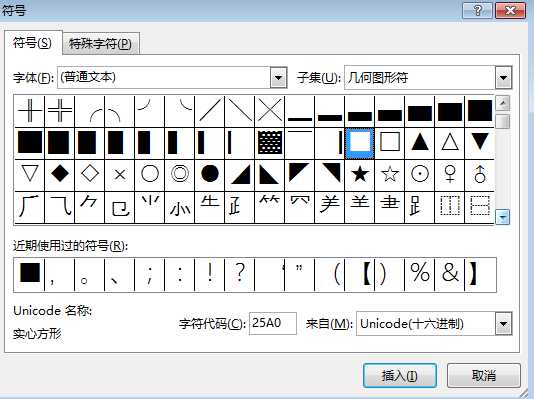Select the white diamond symbol
The width and height of the screenshot is (534, 399).
[90, 175]
